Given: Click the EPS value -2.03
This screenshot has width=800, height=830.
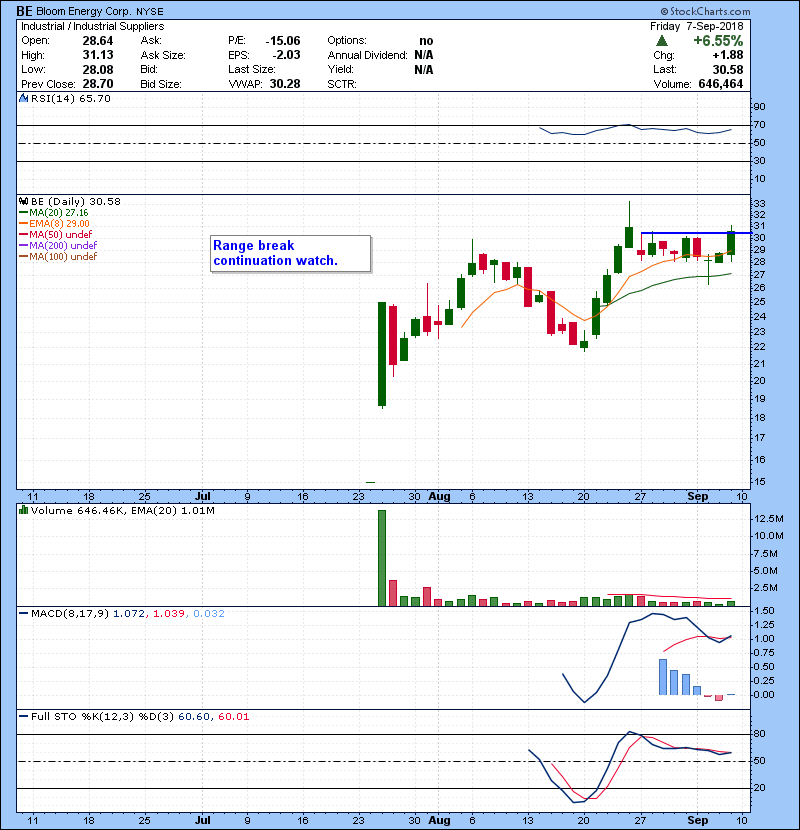Looking at the screenshot, I should tap(286, 55).
